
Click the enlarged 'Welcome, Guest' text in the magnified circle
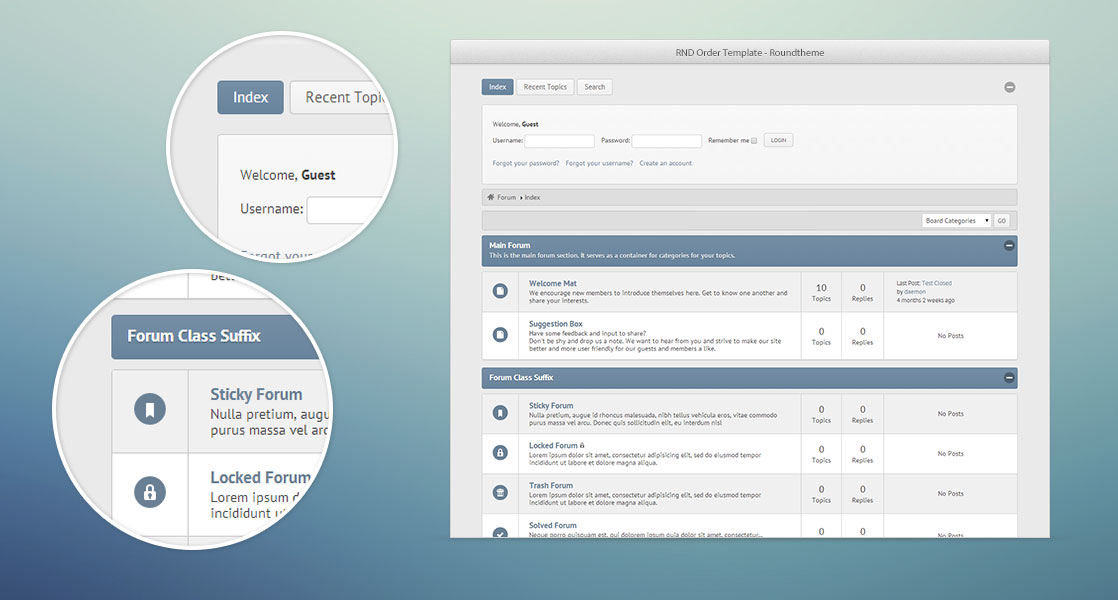click(x=287, y=175)
